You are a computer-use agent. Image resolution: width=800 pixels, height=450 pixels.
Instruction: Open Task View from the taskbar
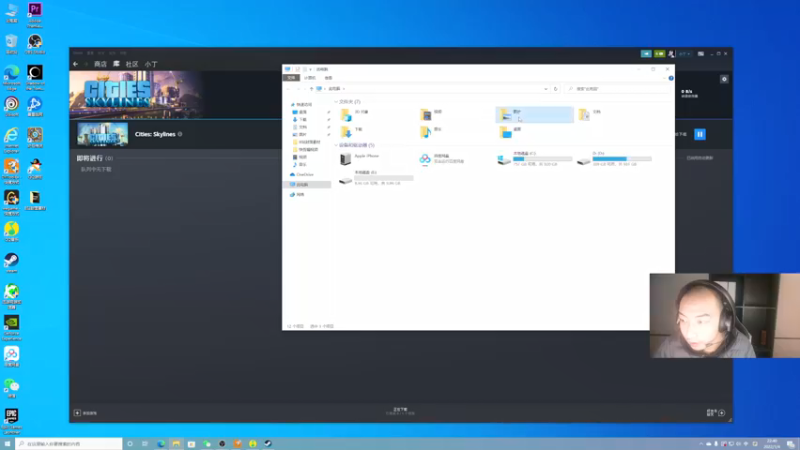[145, 443]
